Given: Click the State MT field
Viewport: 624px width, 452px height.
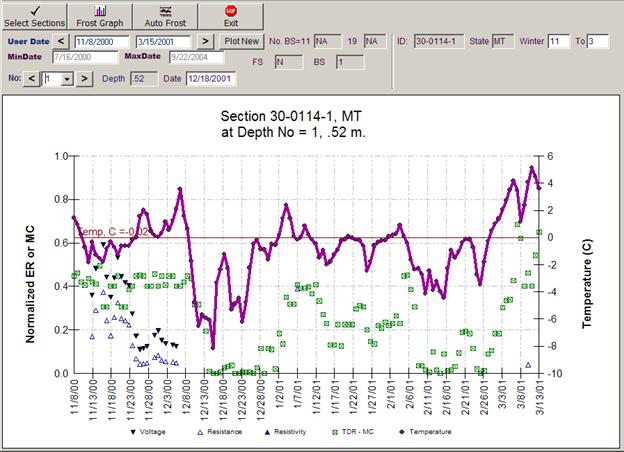Looking at the screenshot, I should (503, 41).
